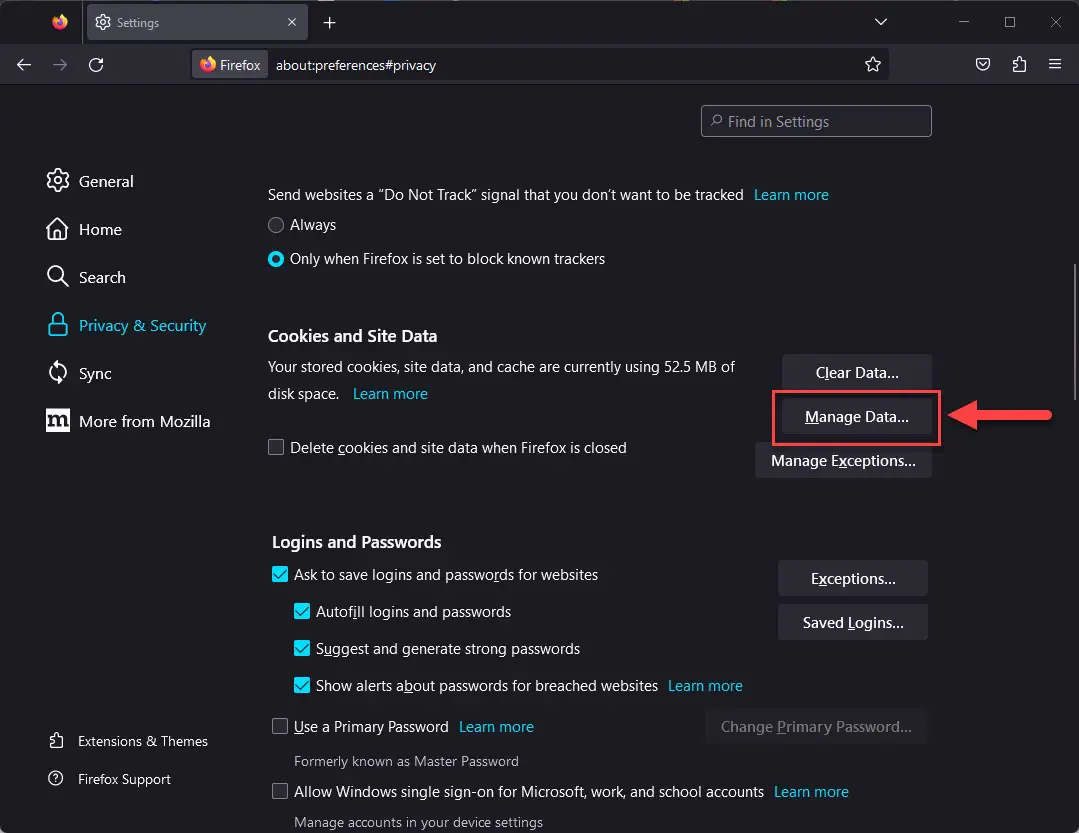Open More from Mozilla category
The image size is (1079, 833).
(x=128, y=421)
